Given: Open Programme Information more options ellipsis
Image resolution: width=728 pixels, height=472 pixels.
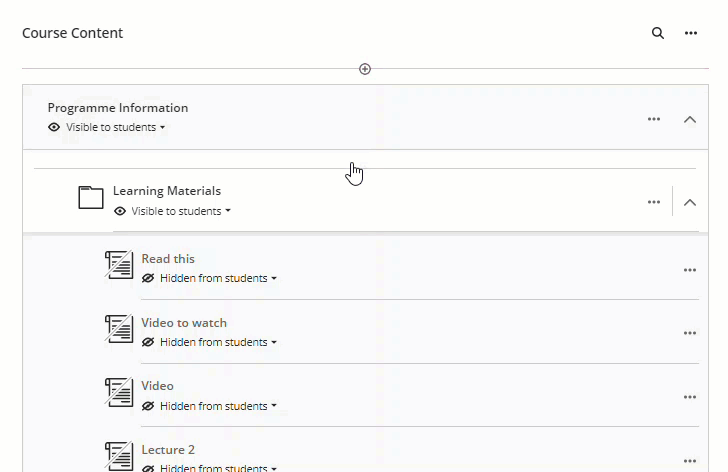Looking at the screenshot, I should pyautogui.click(x=654, y=119).
